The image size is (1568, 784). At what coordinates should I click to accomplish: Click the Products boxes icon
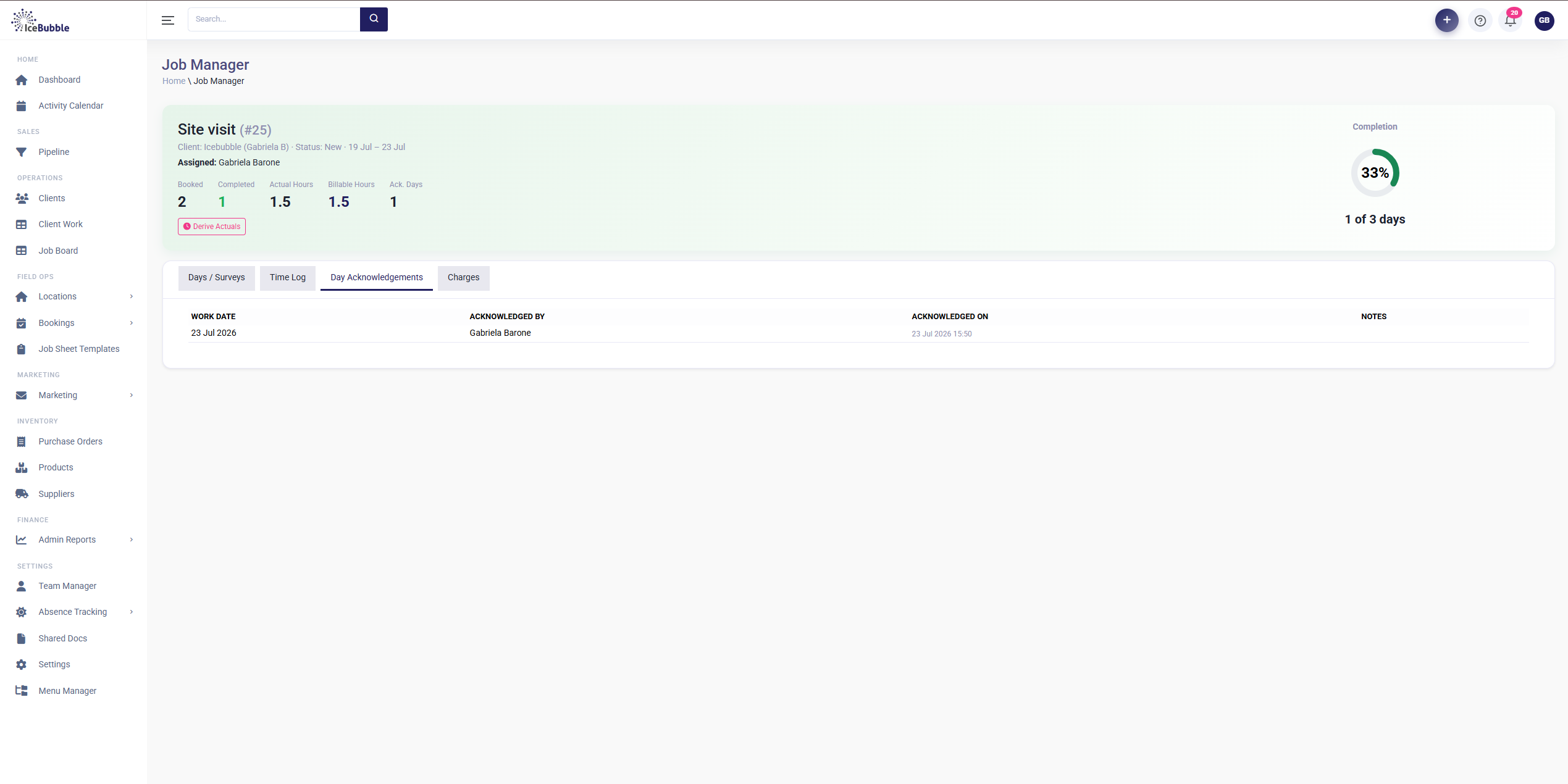tap(22, 467)
